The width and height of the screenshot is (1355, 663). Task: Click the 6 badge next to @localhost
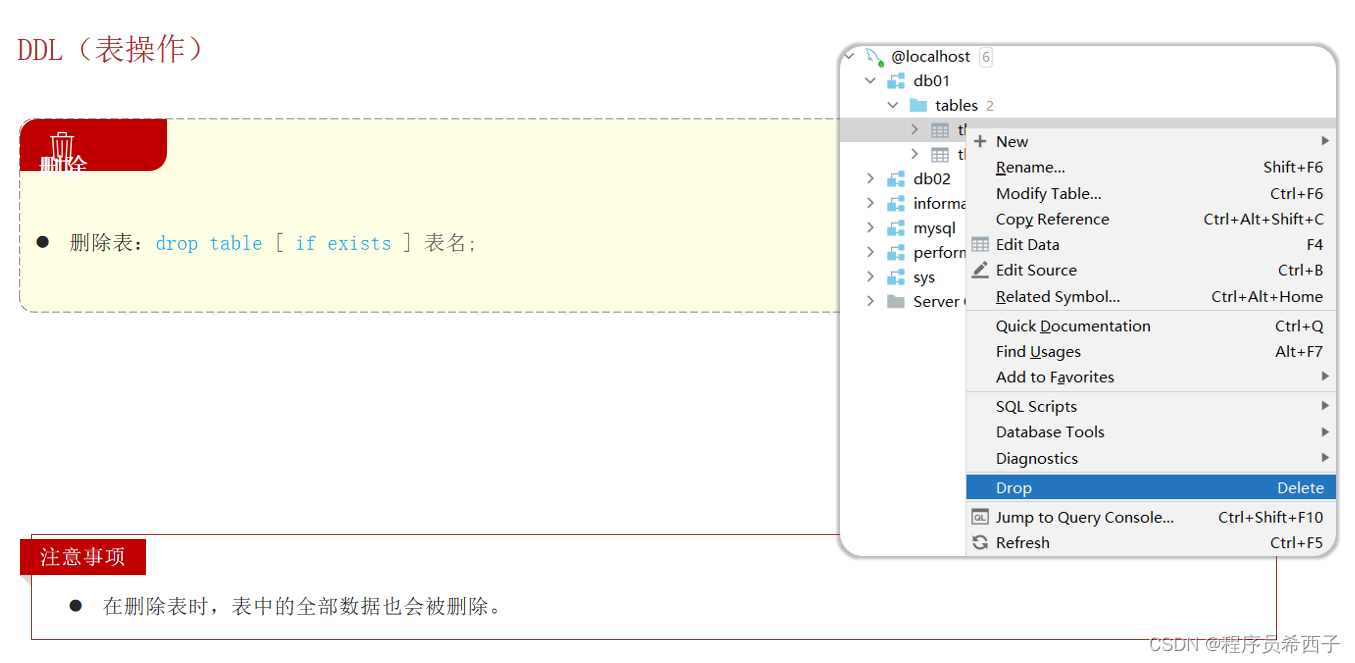(x=986, y=57)
